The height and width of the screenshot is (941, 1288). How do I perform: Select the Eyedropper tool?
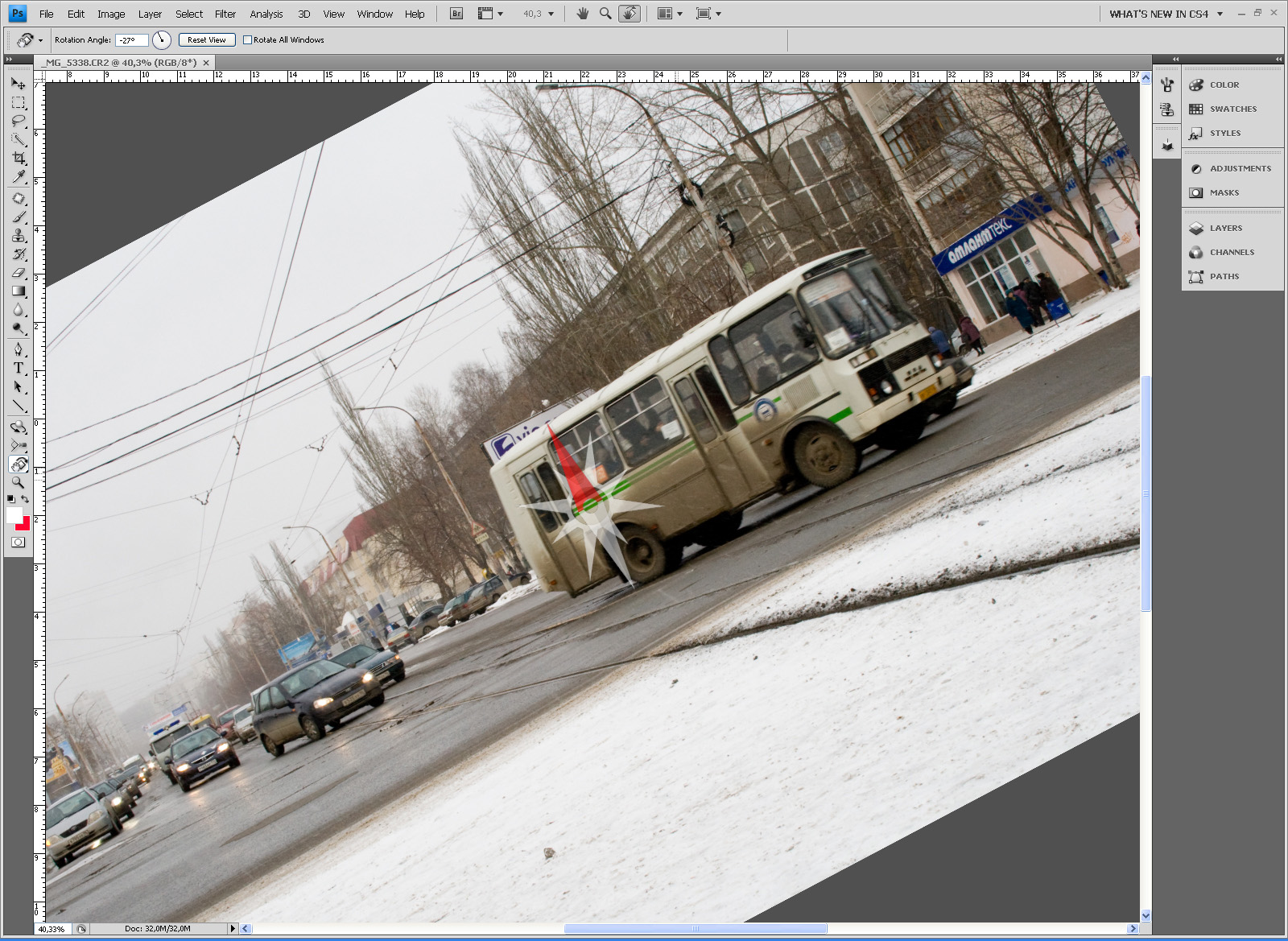[19, 177]
